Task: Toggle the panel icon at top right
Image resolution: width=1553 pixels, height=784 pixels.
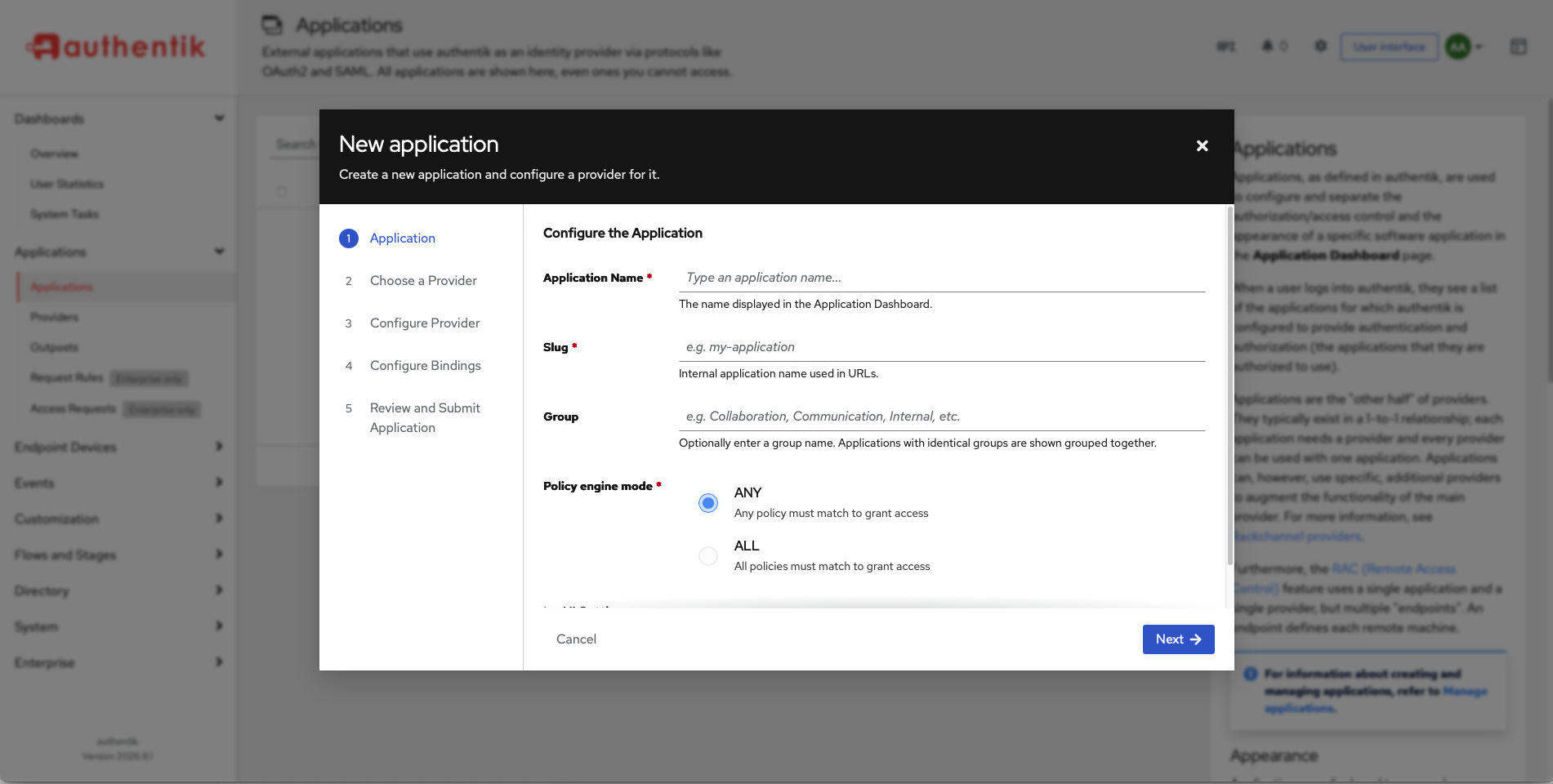Action: (1519, 47)
